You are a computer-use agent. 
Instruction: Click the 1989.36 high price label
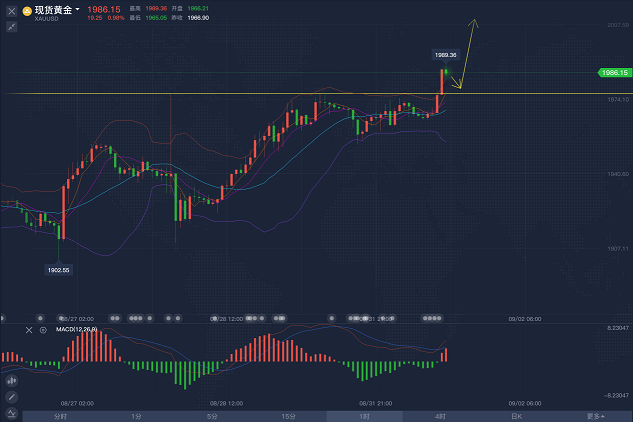[446, 55]
